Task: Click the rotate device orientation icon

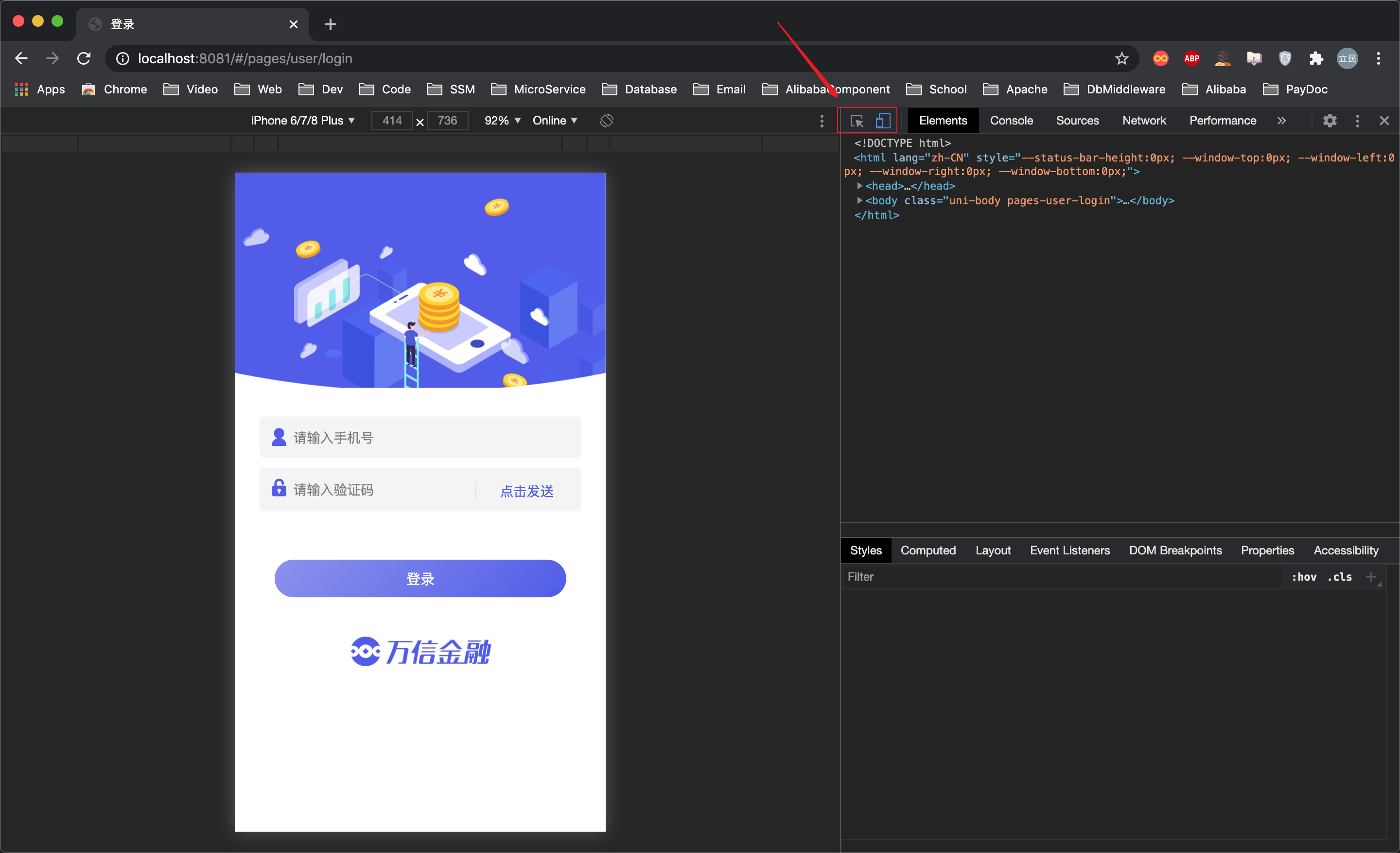Action: [606, 121]
